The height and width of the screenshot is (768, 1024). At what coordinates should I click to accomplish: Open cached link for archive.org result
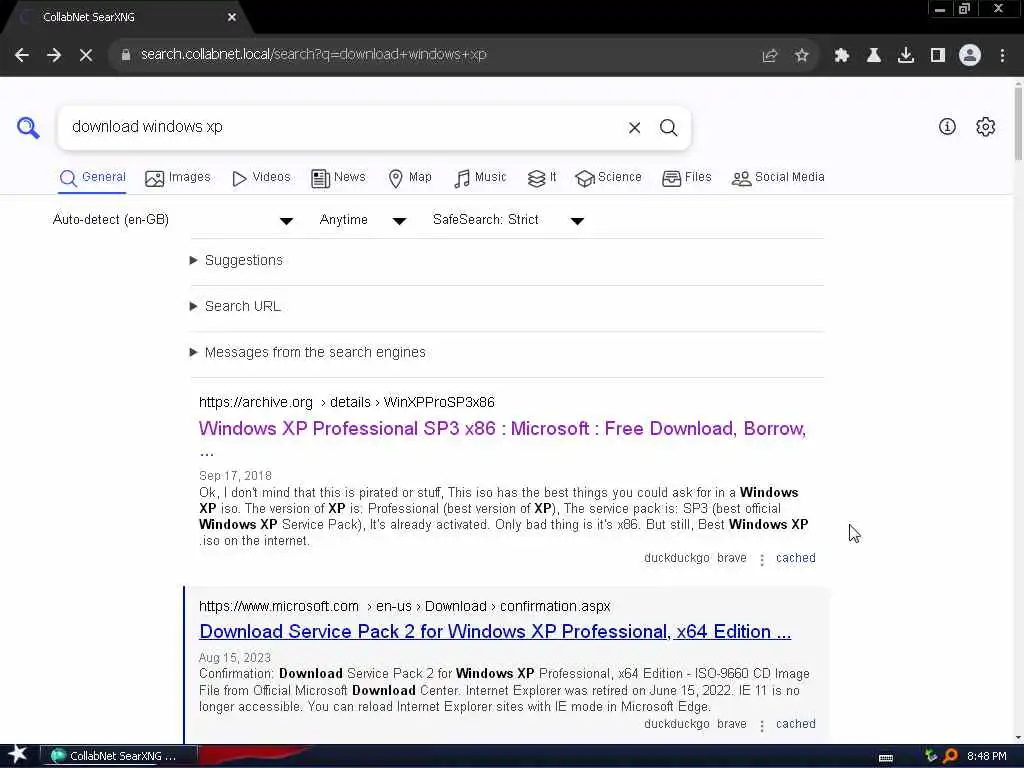(x=795, y=558)
